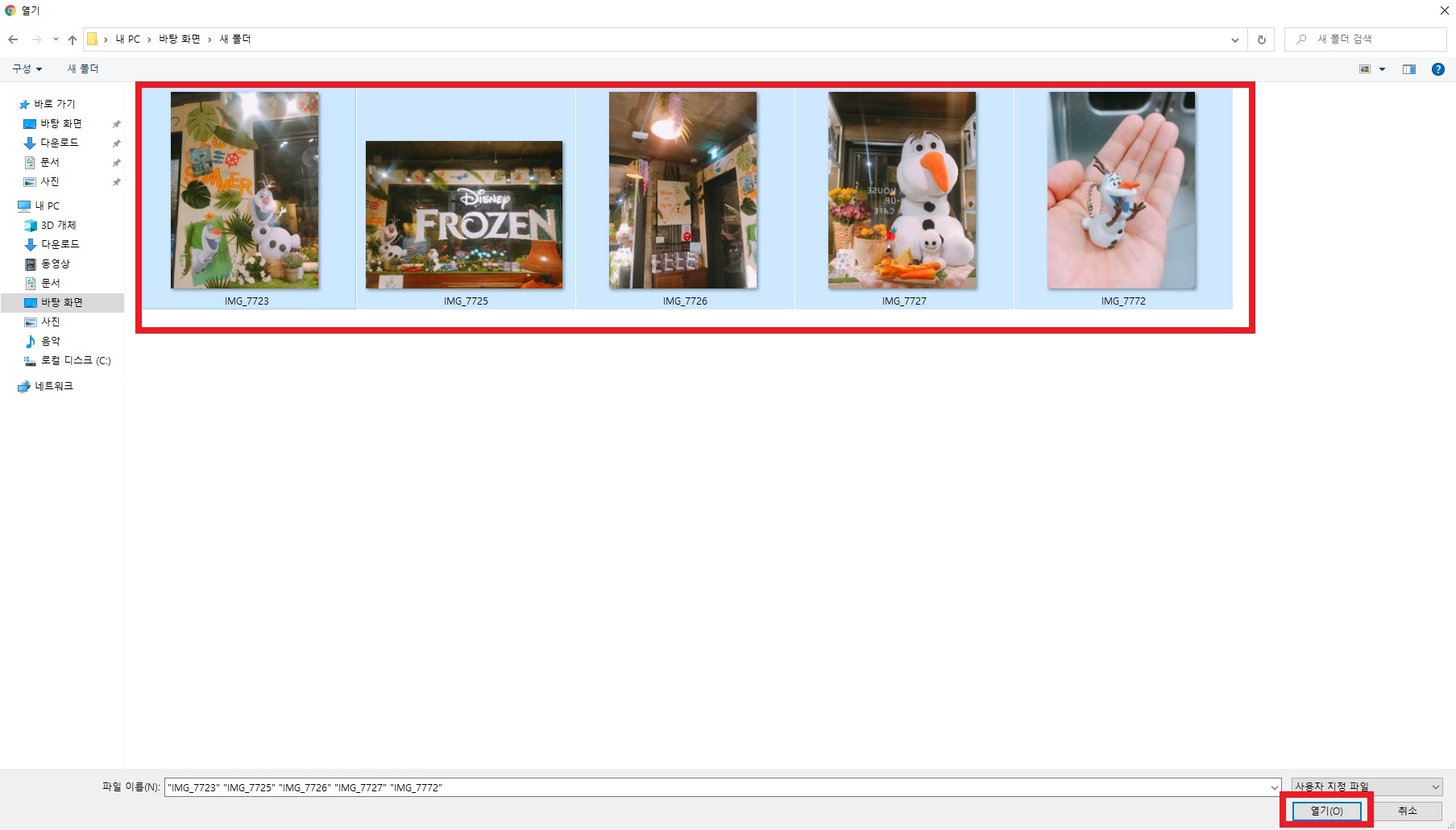Screen dimensions: 1456x830
Task: Open '동영상' videos folder
Action: pyautogui.click(x=55, y=264)
